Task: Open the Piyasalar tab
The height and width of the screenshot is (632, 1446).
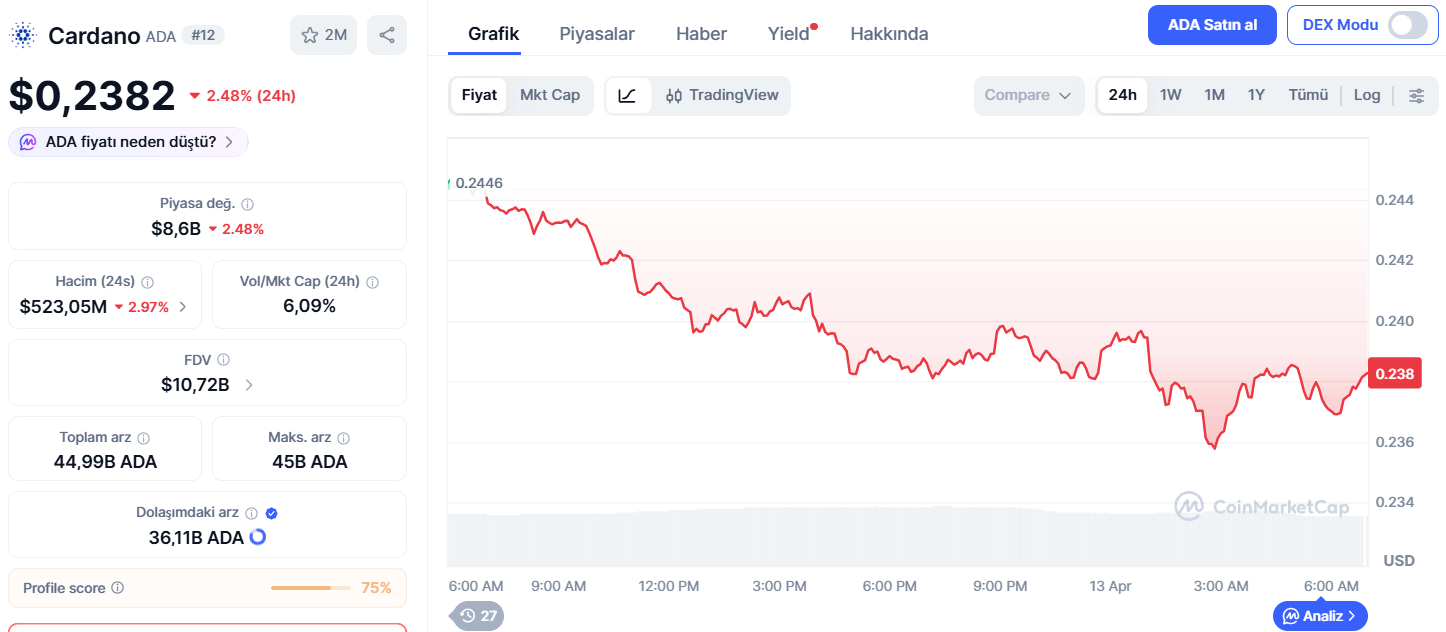Action: pos(597,34)
